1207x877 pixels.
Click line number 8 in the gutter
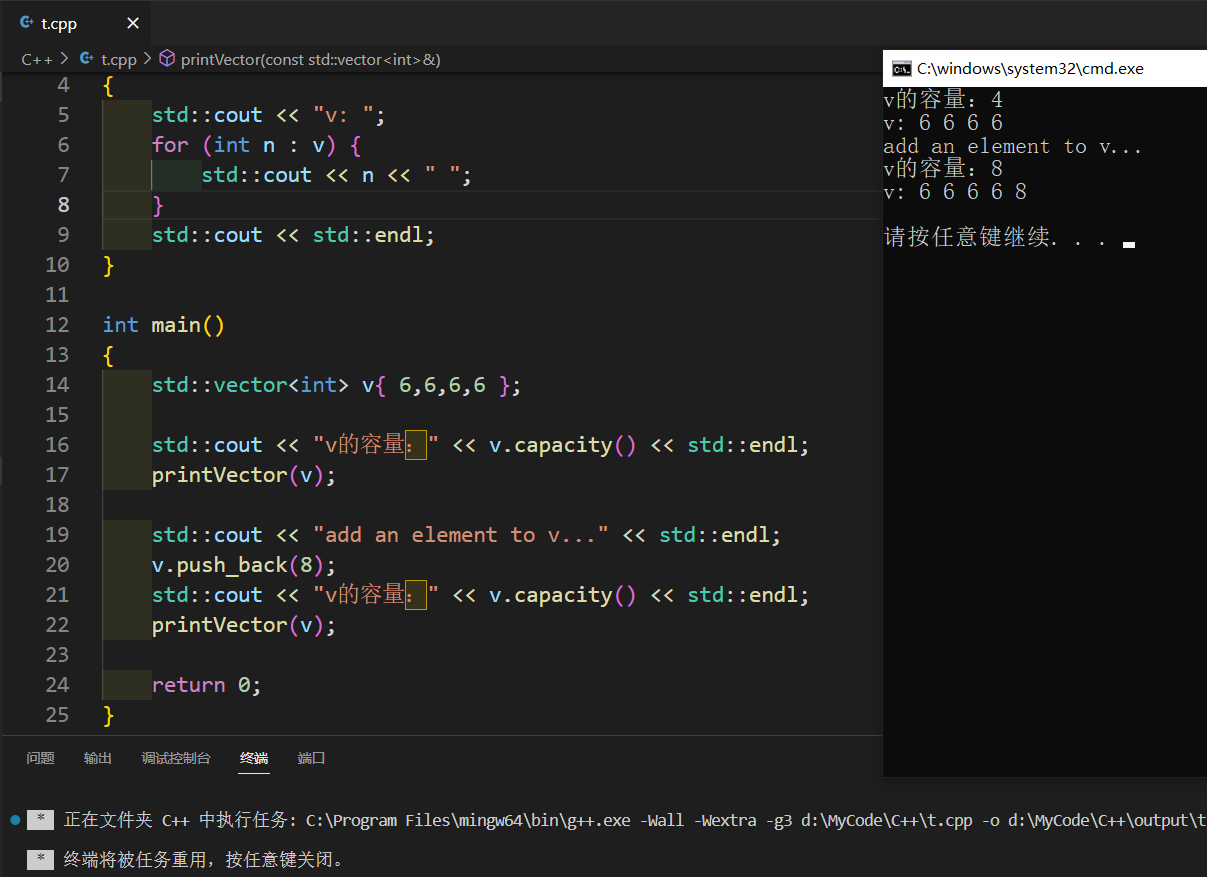(x=62, y=204)
